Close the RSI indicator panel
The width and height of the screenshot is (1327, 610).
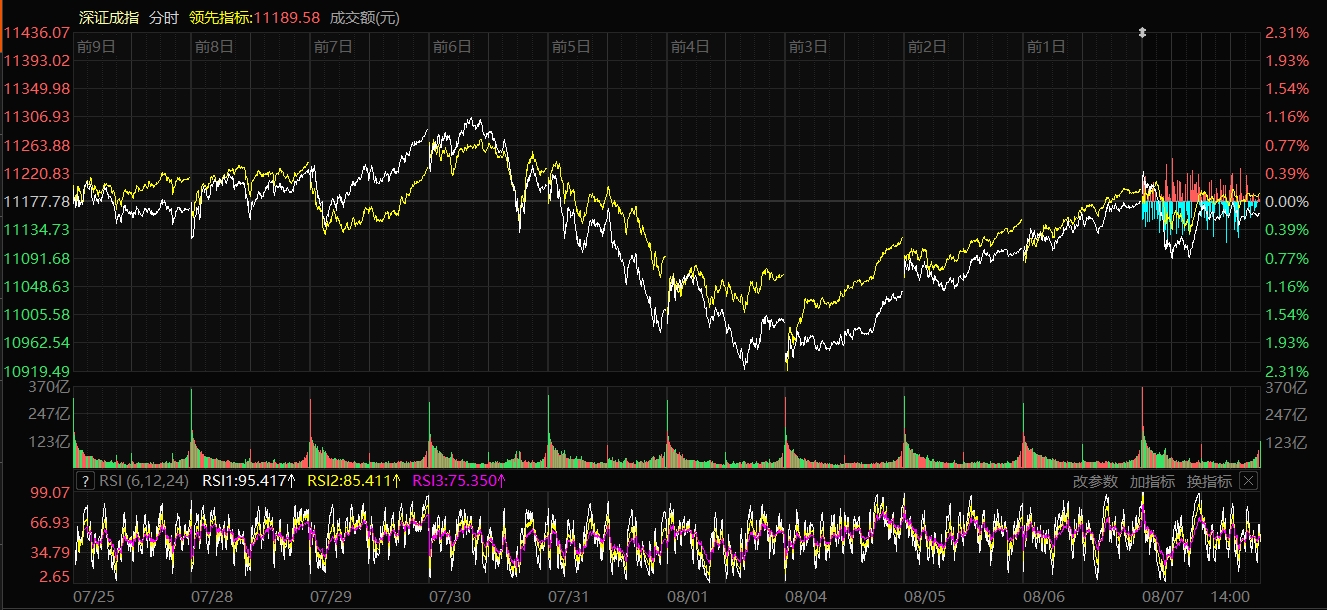1248,481
